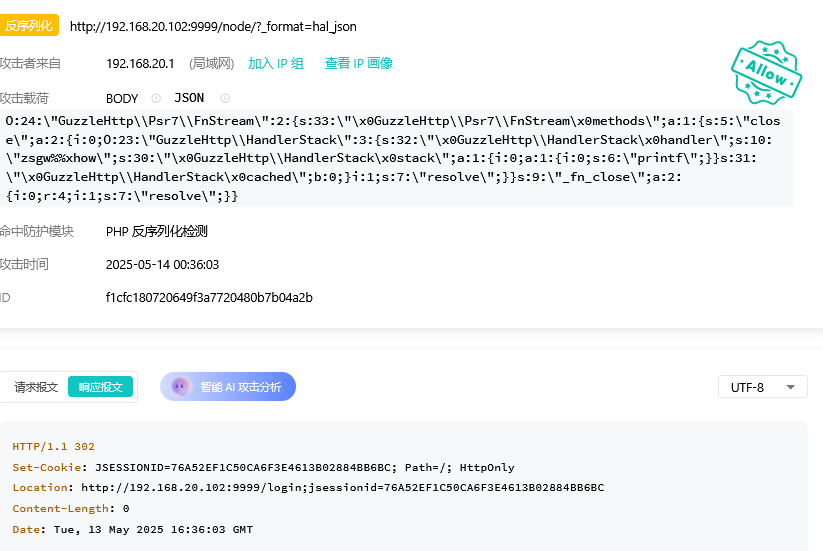Open the 查看 IP 画像 link
Screen dimensions: 823x551
click(x=358, y=63)
